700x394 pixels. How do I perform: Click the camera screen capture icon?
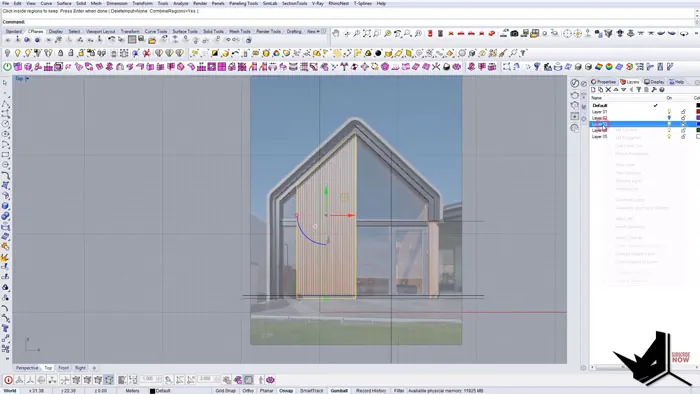514,33
